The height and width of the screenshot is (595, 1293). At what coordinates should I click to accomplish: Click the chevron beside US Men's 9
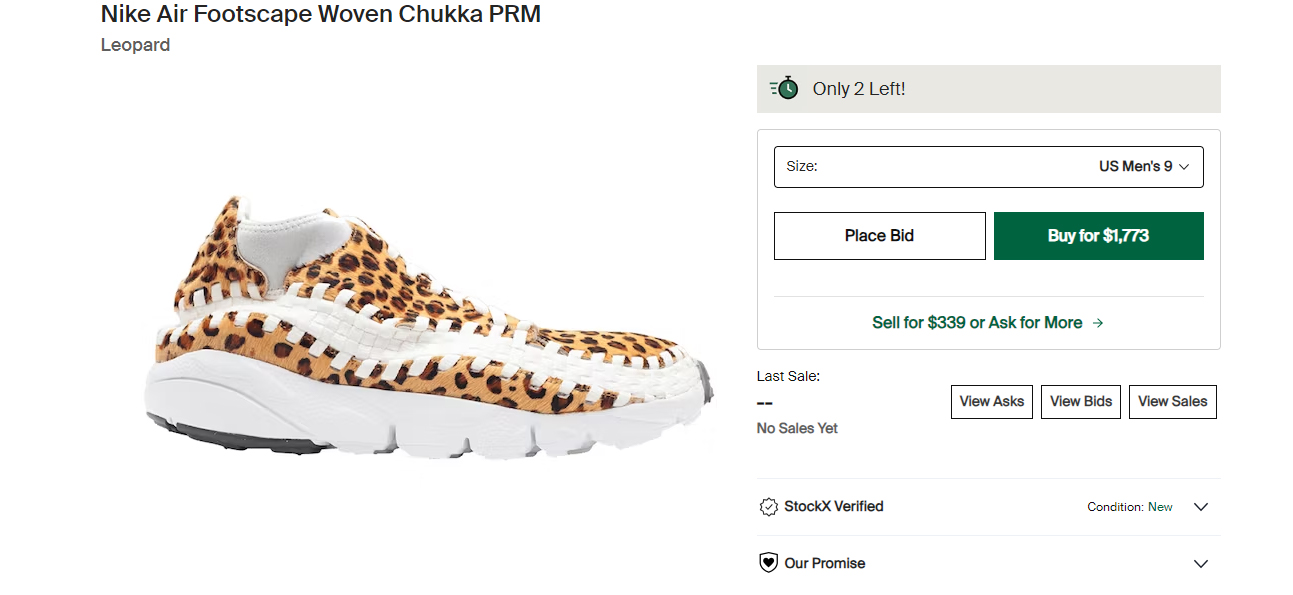[1185, 167]
